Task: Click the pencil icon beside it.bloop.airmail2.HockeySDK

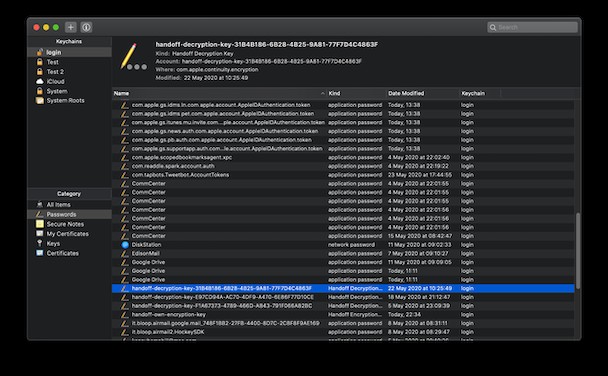Action: tap(124, 332)
